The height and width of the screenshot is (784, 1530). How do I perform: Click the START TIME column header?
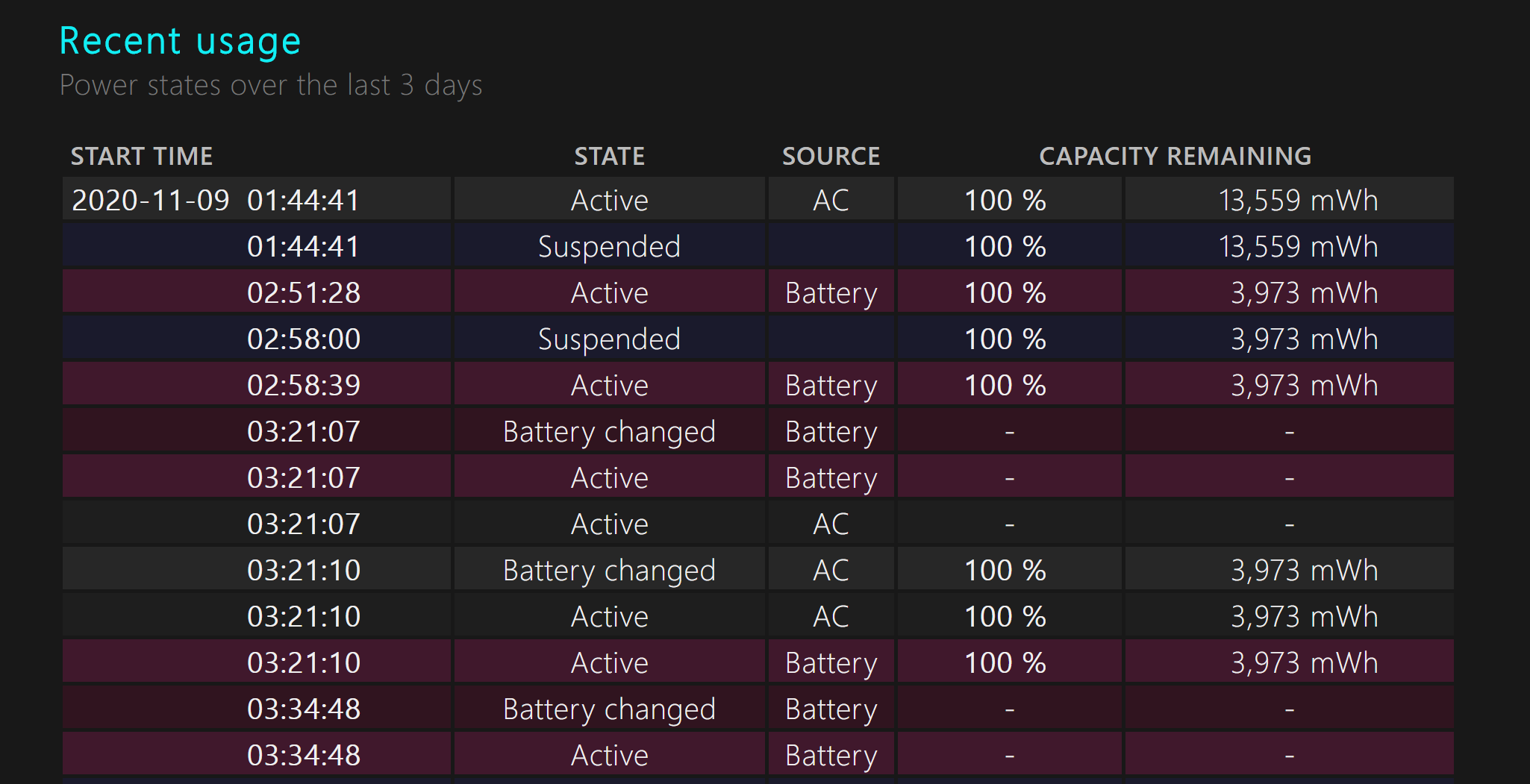click(x=142, y=156)
